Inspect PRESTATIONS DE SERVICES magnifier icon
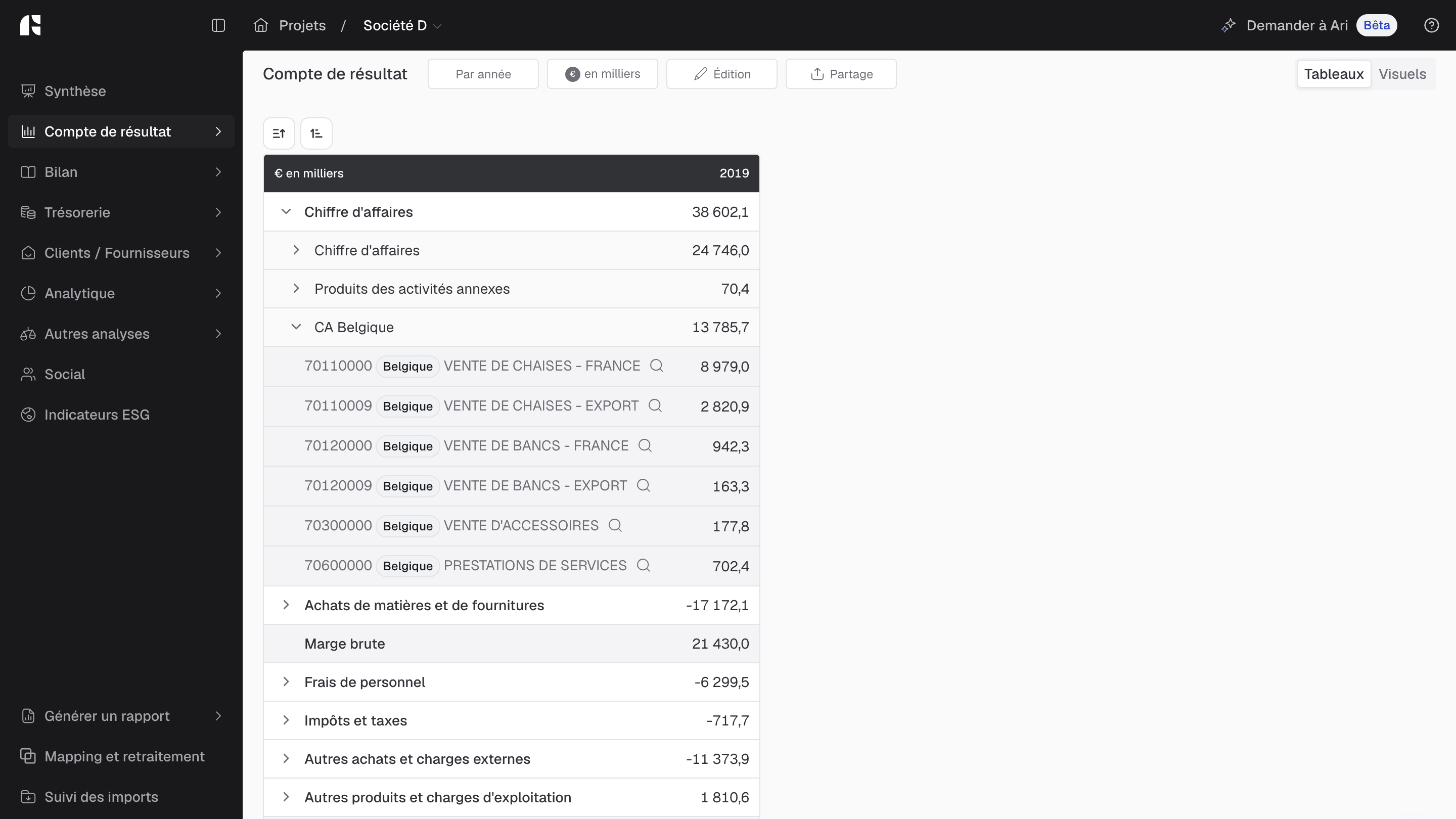Screen dimensions: 1456x819 tap(643, 565)
